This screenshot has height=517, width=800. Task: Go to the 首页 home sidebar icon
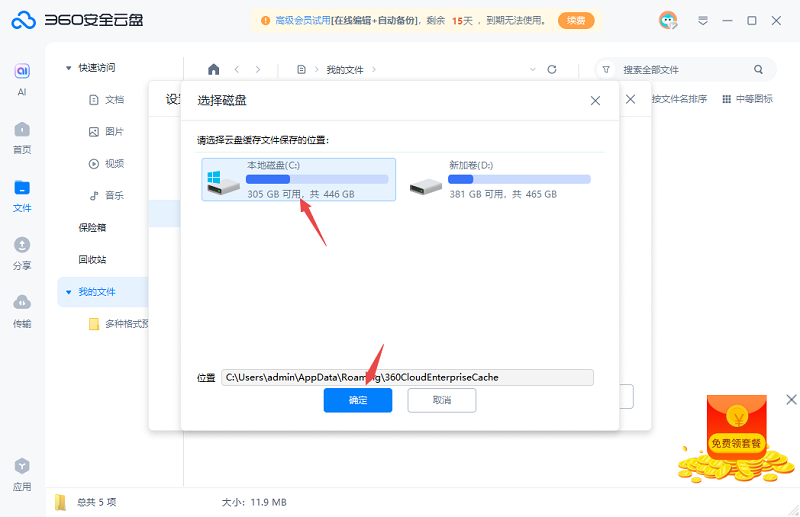click(x=22, y=138)
